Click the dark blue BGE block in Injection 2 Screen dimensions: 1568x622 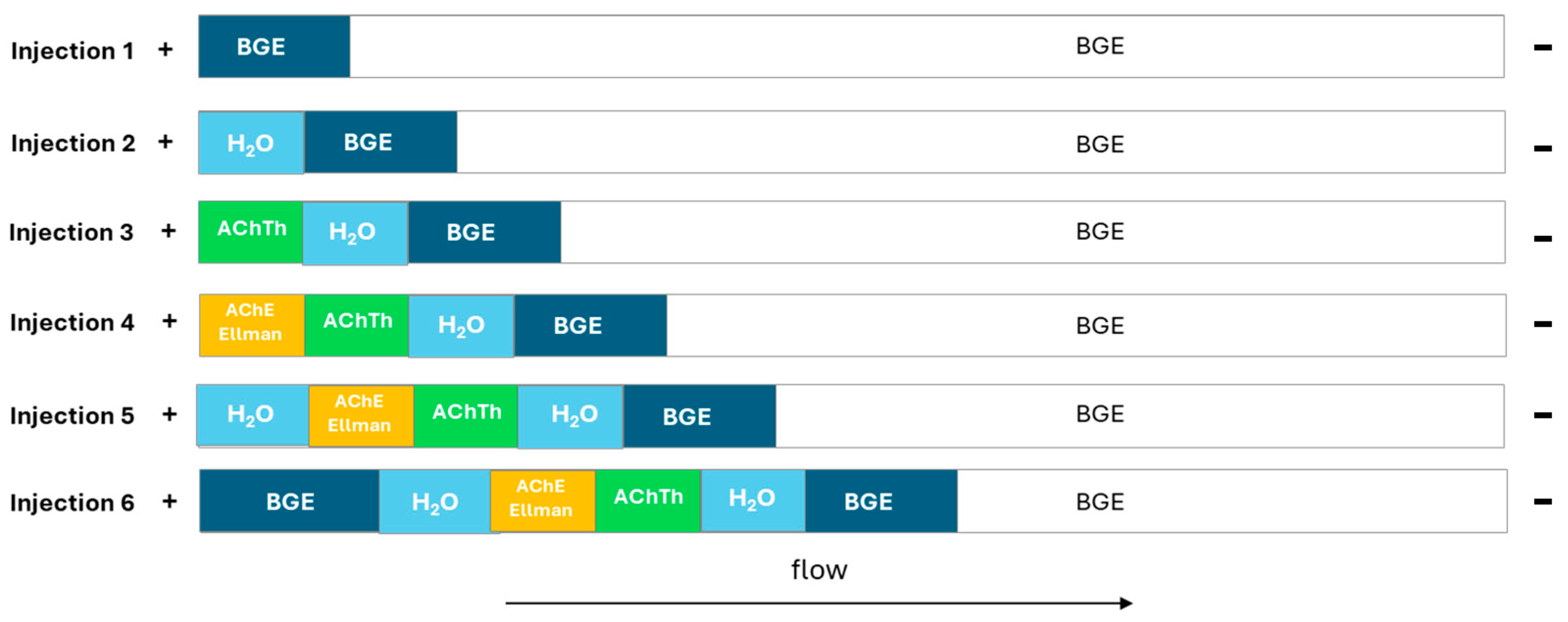coord(380,143)
